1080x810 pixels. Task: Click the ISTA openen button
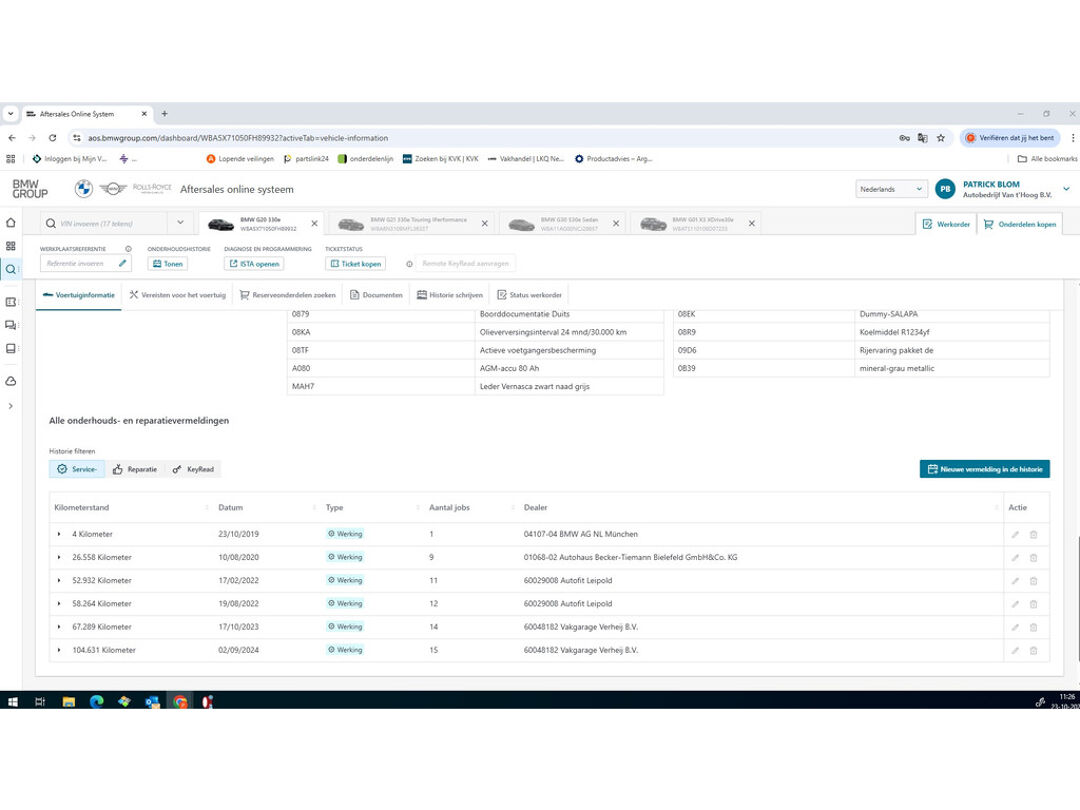[x=254, y=264]
